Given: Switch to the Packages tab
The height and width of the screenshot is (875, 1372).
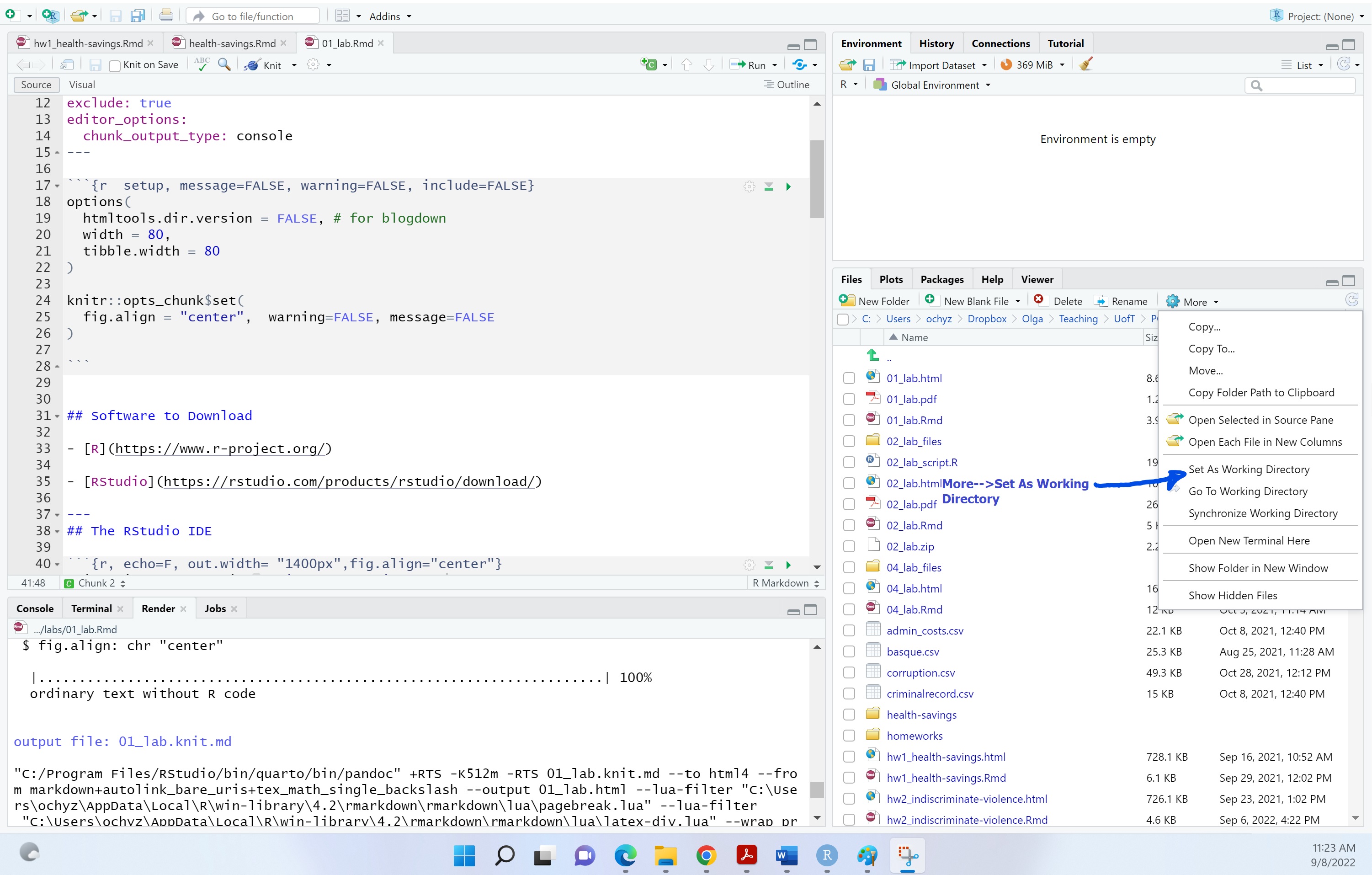Looking at the screenshot, I should pos(942,279).
